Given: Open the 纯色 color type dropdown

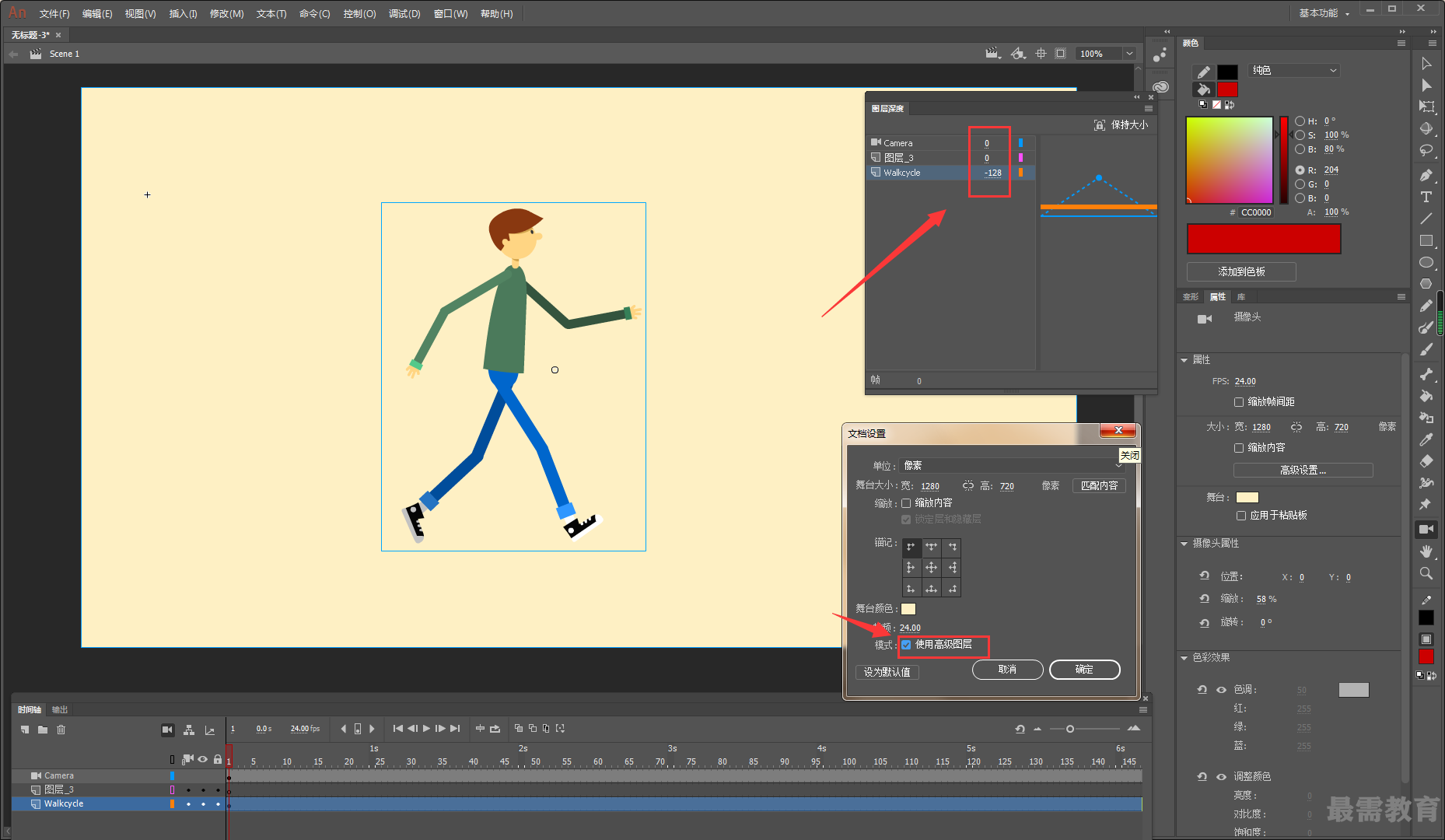Looking at the screenshot, I should (x=1295, y=71).
